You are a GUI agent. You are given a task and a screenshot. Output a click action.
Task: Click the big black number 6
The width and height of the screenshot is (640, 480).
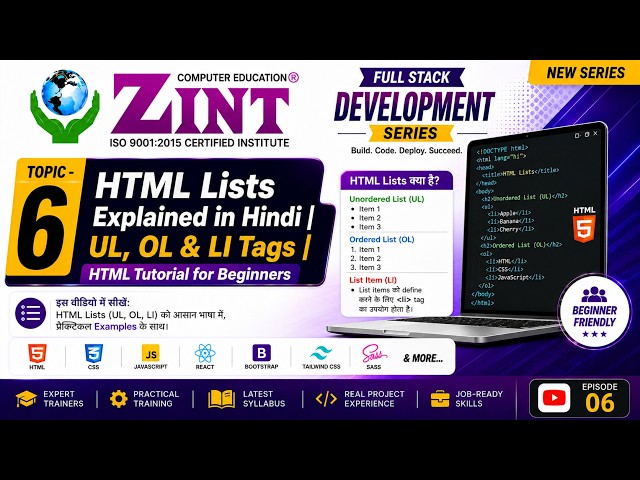[x=42, y=229]
